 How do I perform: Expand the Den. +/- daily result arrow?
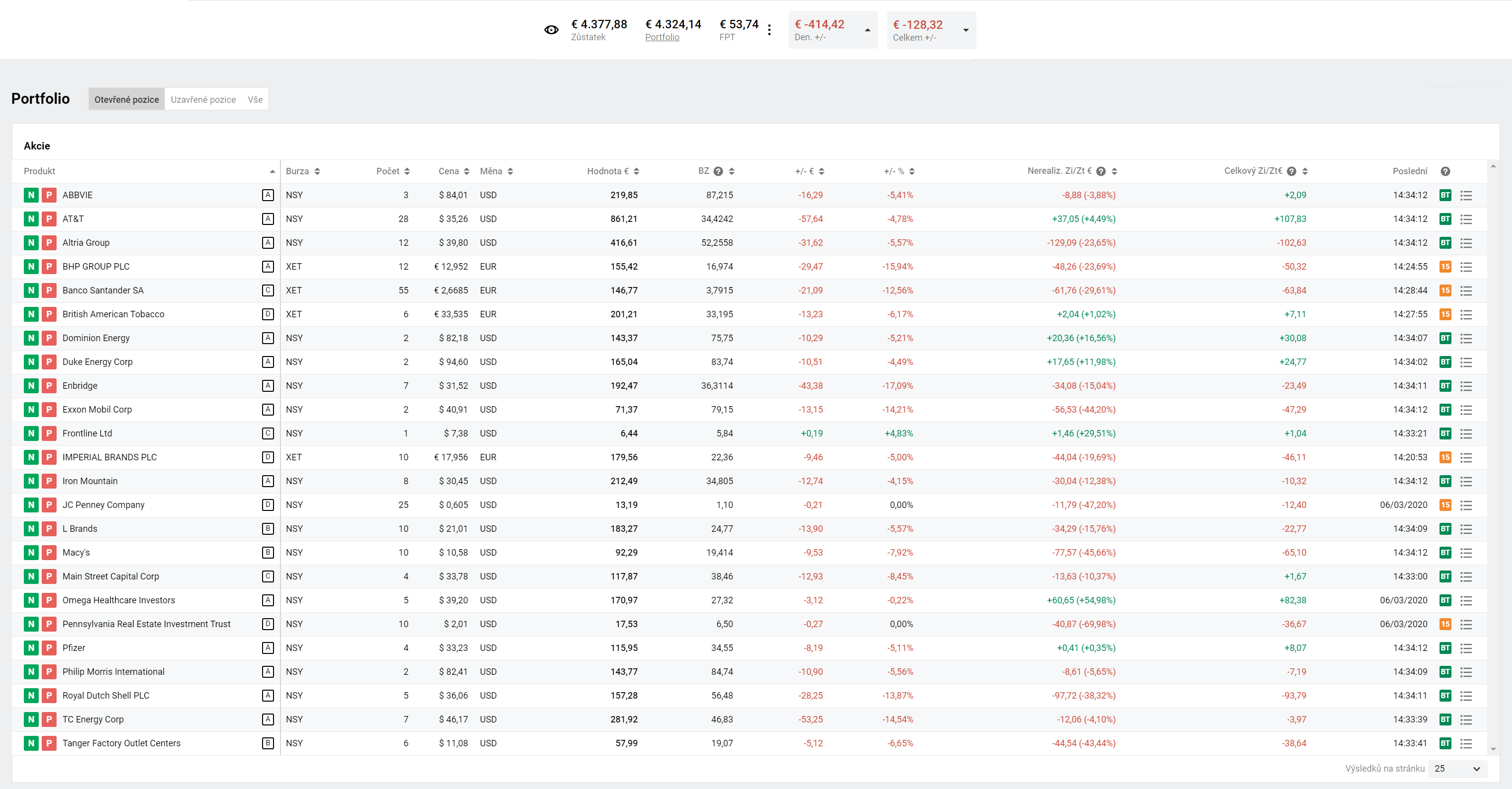(x=868, y=30)
